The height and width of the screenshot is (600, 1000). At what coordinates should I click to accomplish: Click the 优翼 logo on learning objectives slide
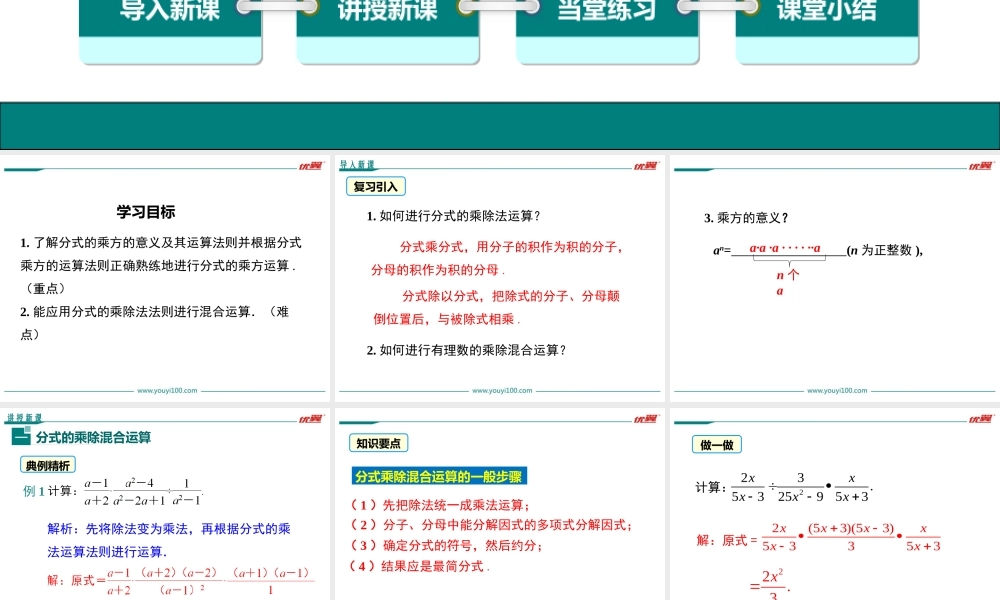[x=310, y=166]
